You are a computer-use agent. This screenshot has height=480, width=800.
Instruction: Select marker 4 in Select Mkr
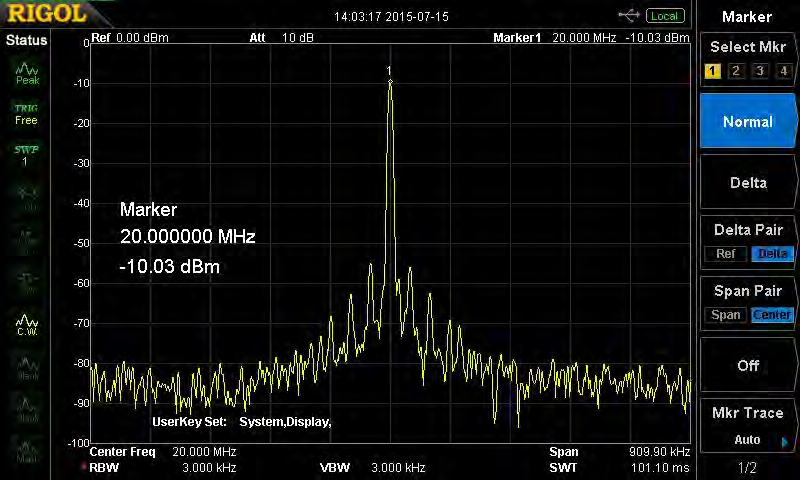pos(784,70)
